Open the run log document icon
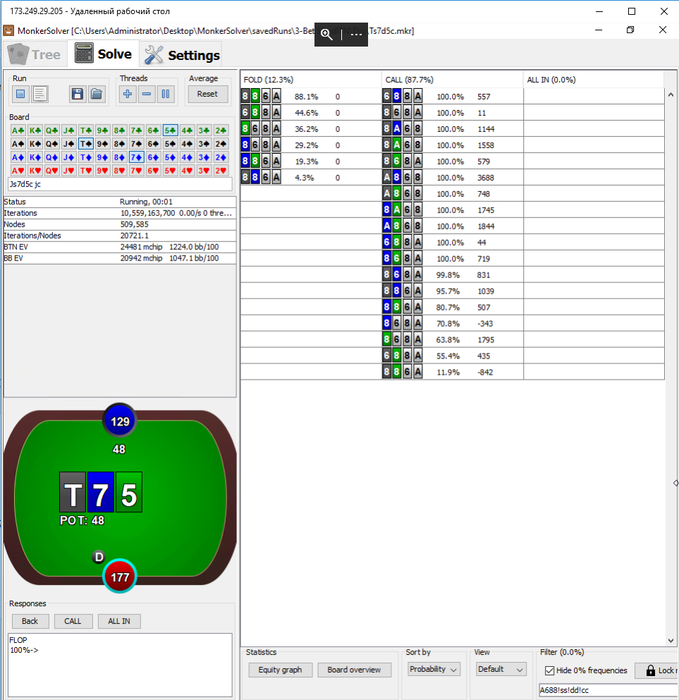679x700 pixels. click(x=40, y=94)
